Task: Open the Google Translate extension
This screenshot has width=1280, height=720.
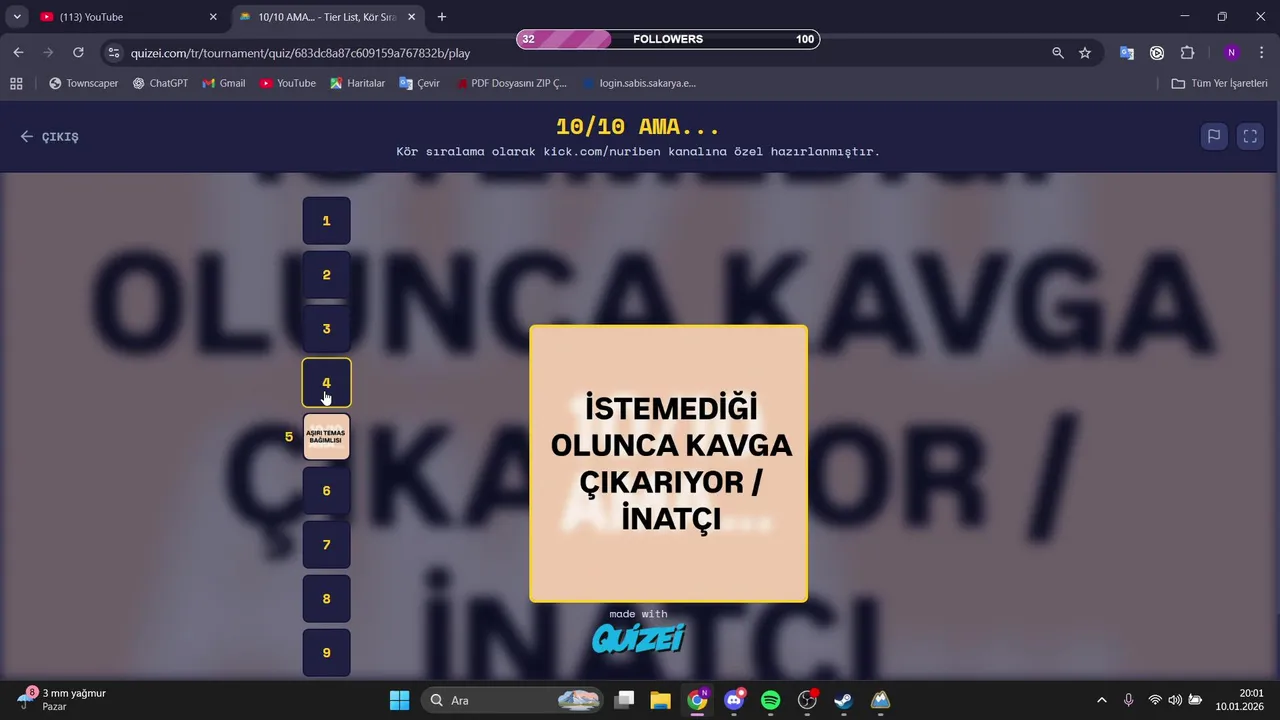Action: coord(1127,53)
